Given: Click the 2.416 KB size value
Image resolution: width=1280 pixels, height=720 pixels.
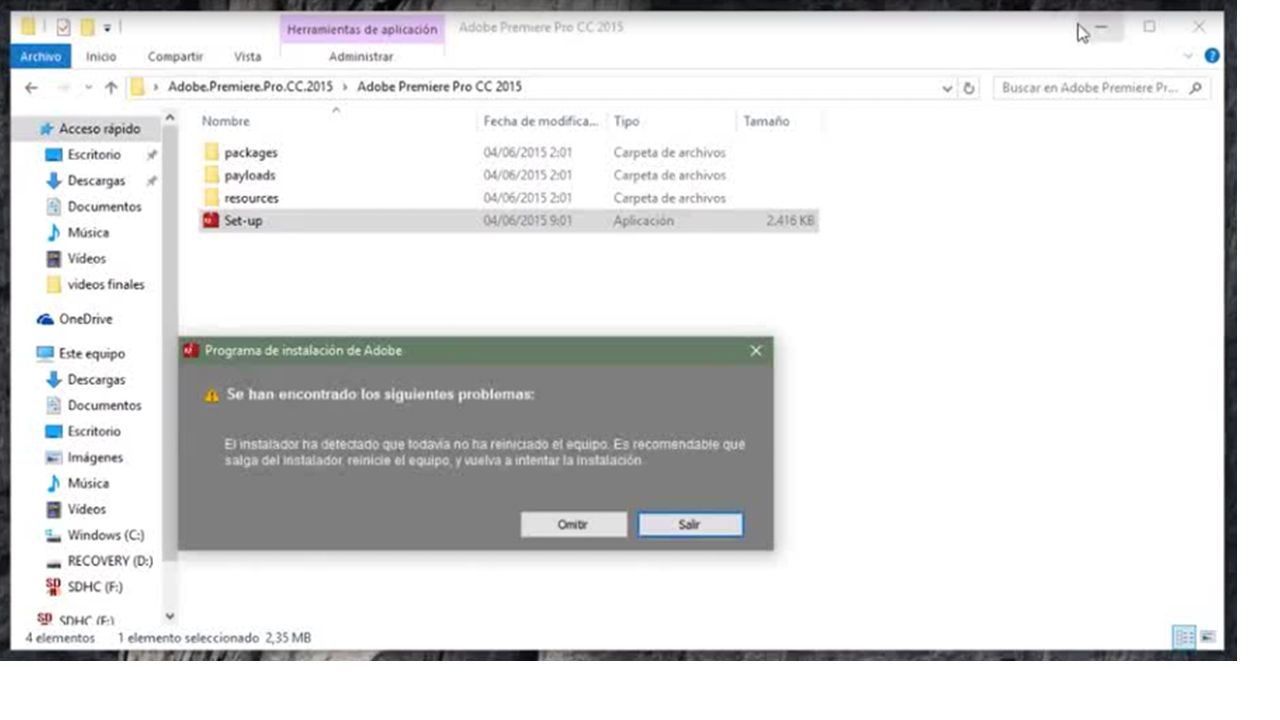Looking at the screenshot, I should pyautogui.click(x=790, y=221).
